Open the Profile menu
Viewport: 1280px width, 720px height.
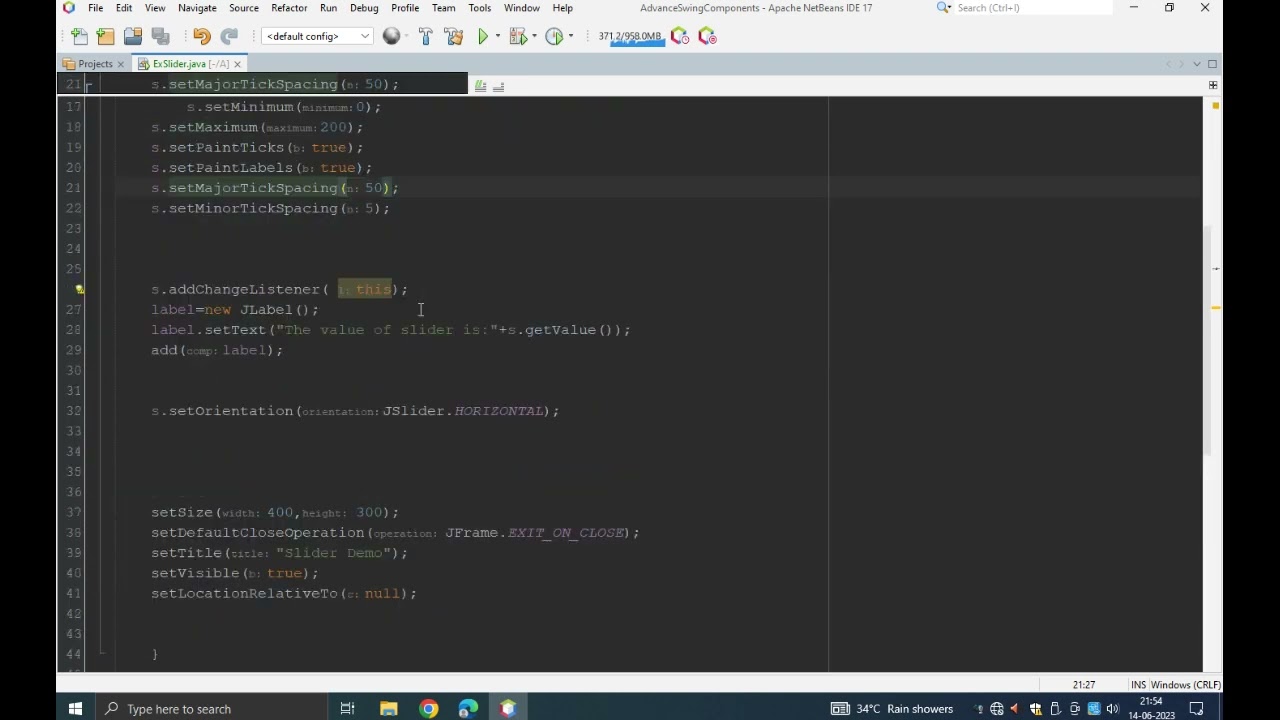[x=405, y=8]
